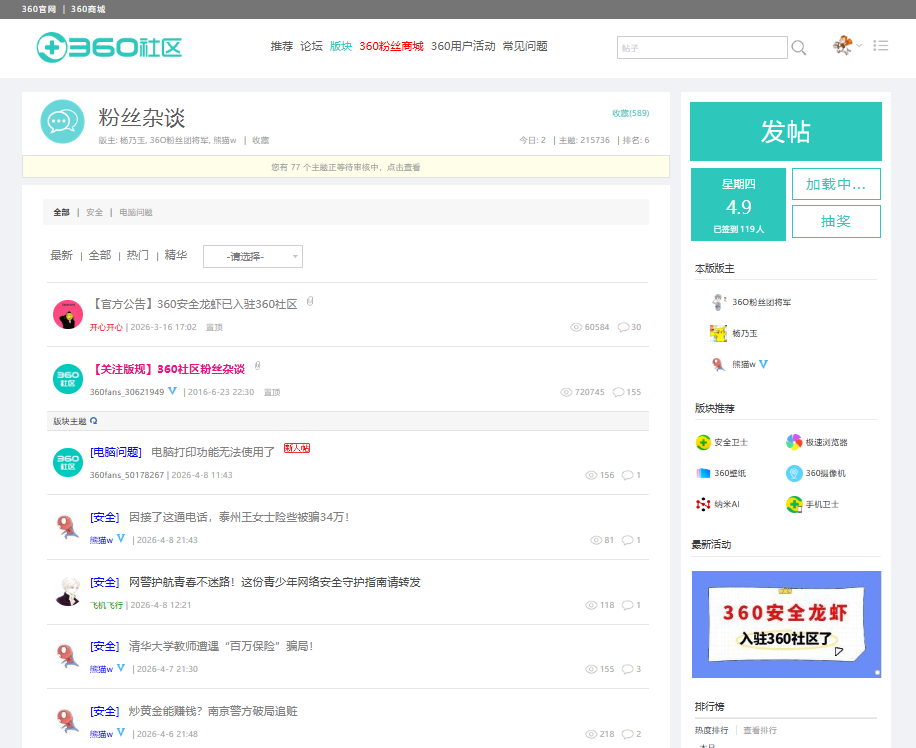Open the 常见问题 nav item
This screenshot has height=748, width=916.
(525, 46)
